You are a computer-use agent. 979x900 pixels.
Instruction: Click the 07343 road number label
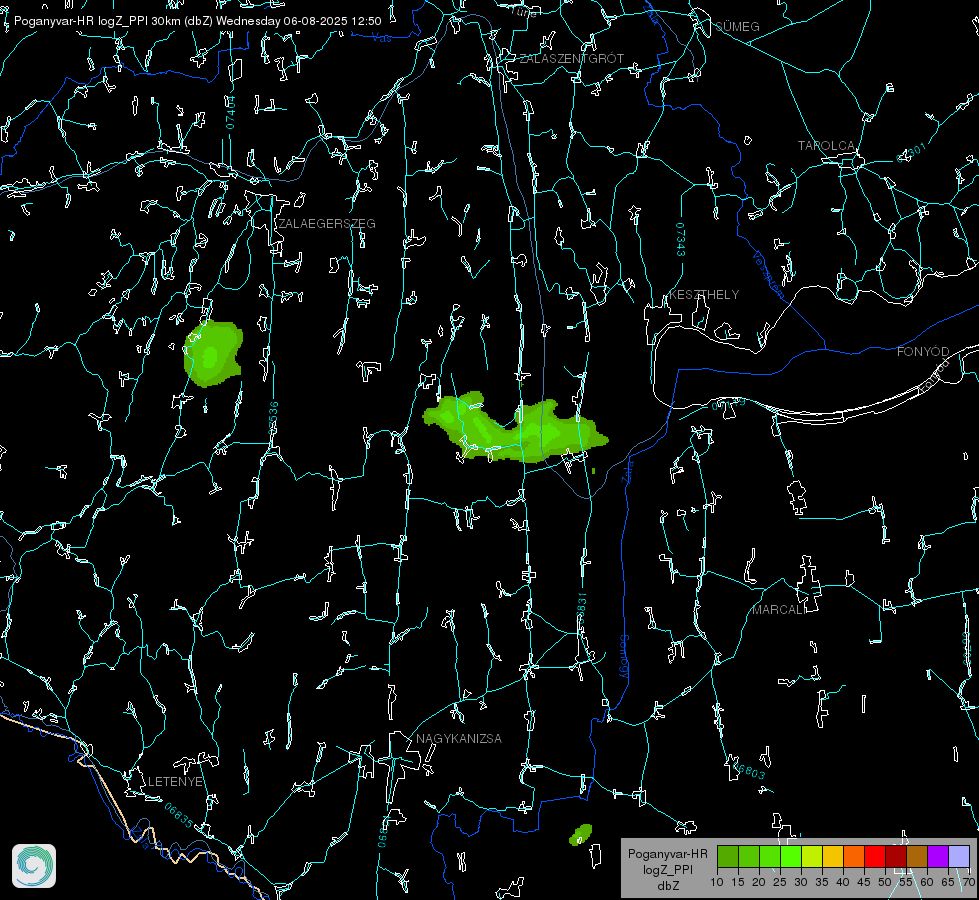[x=681, y=239]
